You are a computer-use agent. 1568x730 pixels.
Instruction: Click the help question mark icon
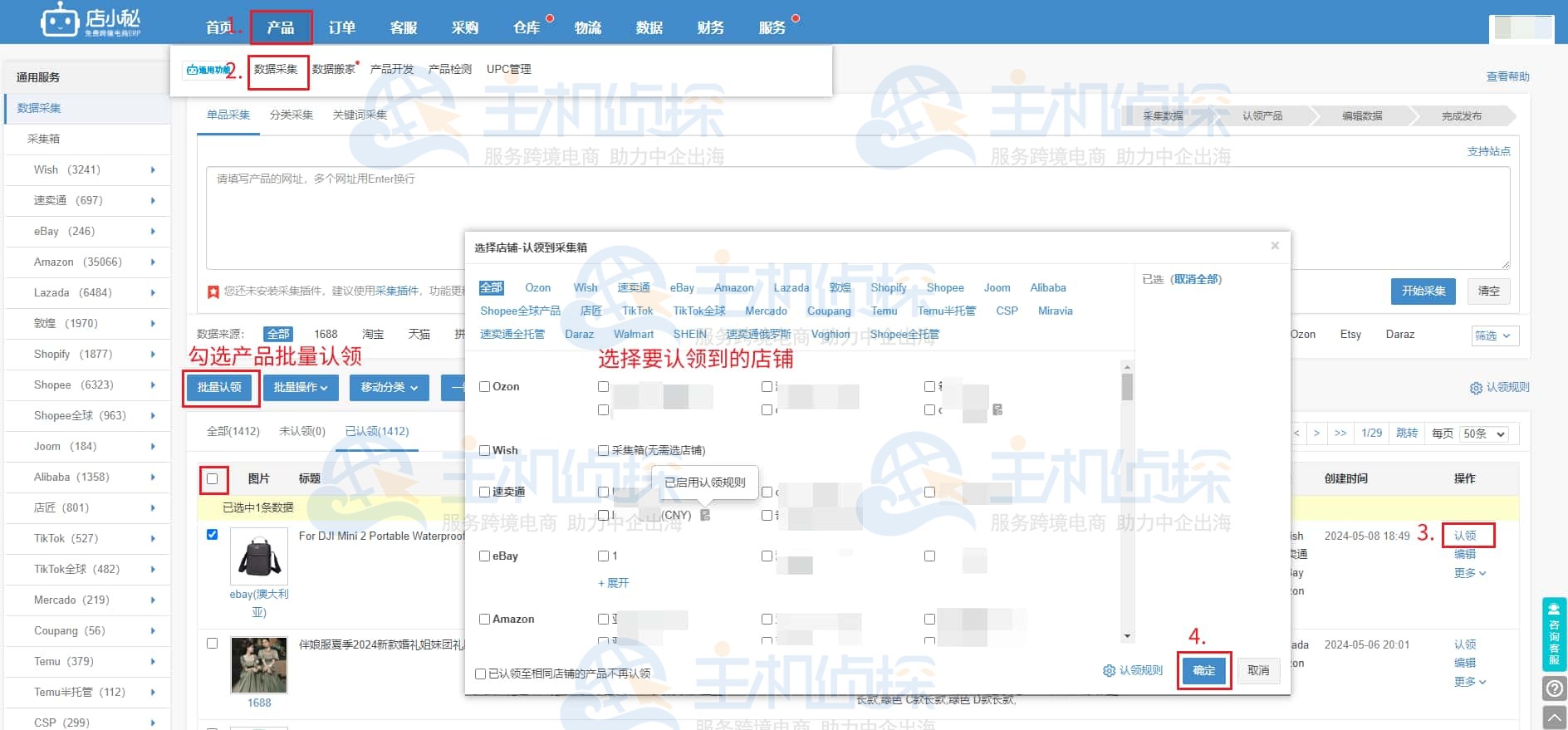(1554, 688)
